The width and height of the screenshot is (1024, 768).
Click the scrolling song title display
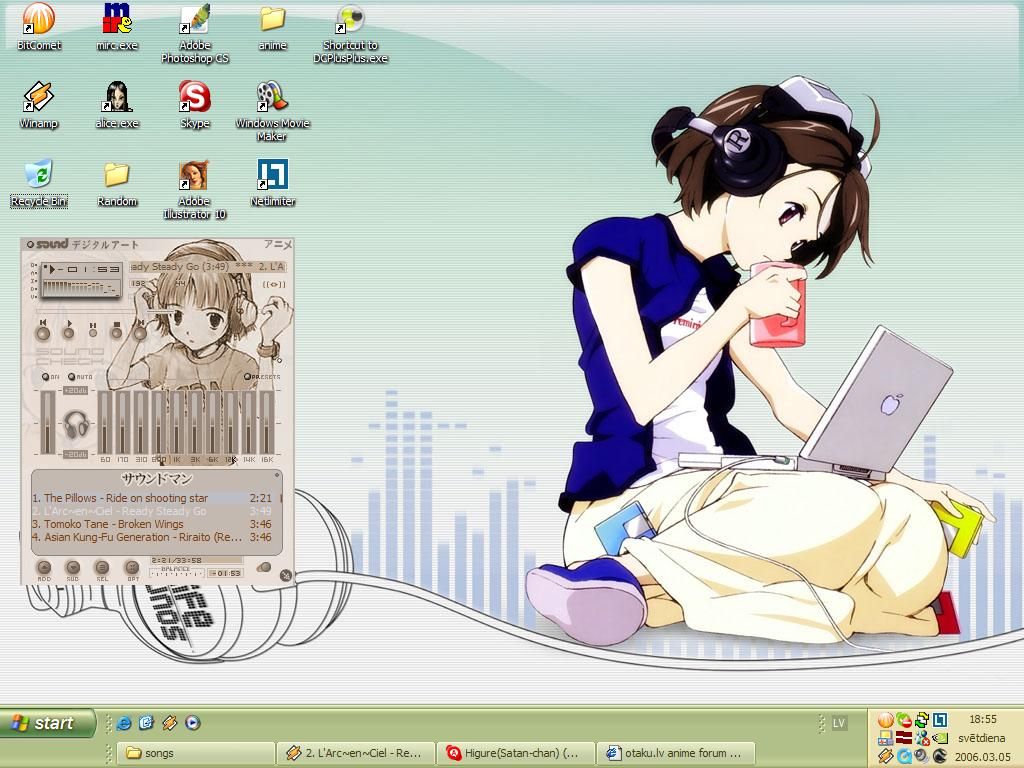tap(207, 266)
